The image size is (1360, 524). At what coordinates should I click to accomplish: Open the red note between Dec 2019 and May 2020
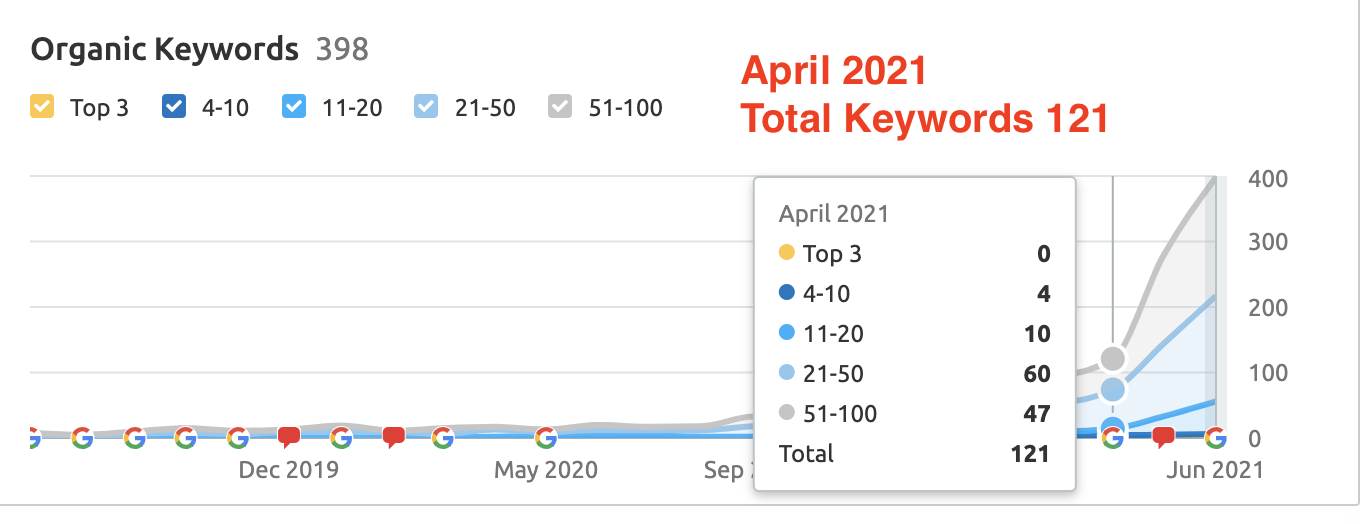pos(393,437)
